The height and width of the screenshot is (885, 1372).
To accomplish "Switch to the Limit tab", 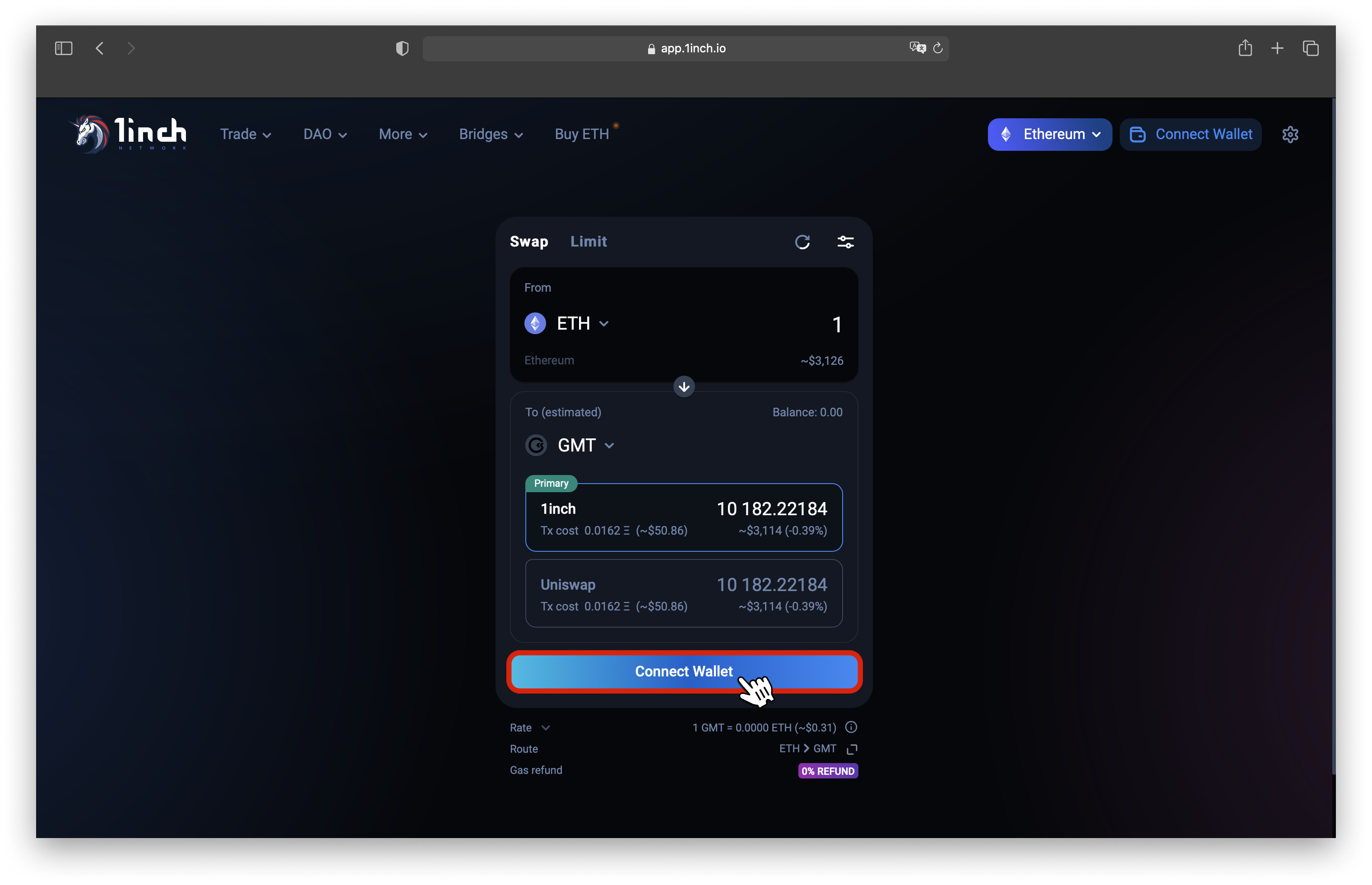I will pyautogui.click(x=588, y=242).
